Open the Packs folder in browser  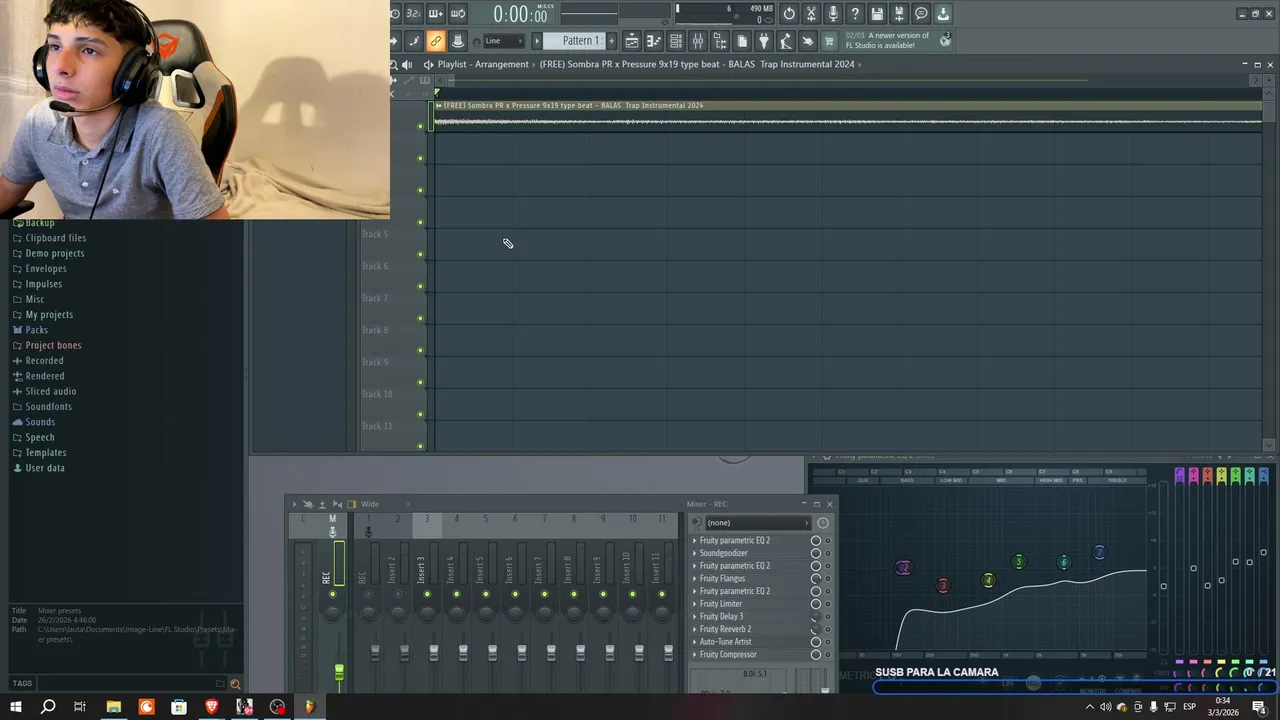point(36,330)
